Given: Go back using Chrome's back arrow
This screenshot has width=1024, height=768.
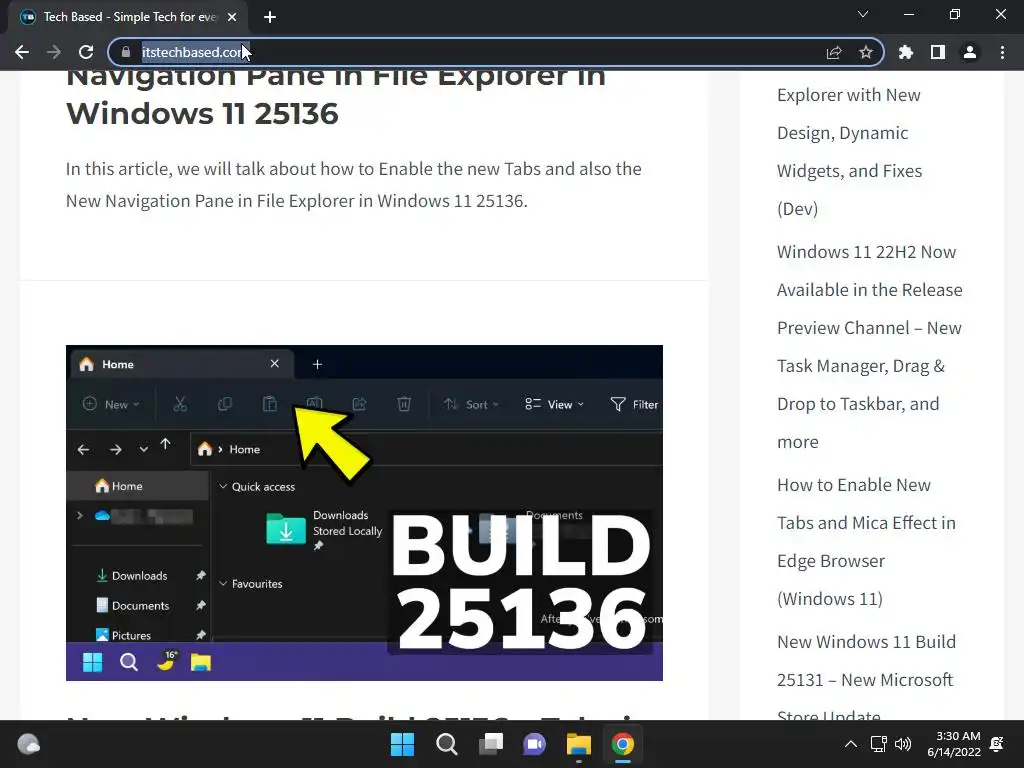Looking at the screenshot, I should coord(22,52).
